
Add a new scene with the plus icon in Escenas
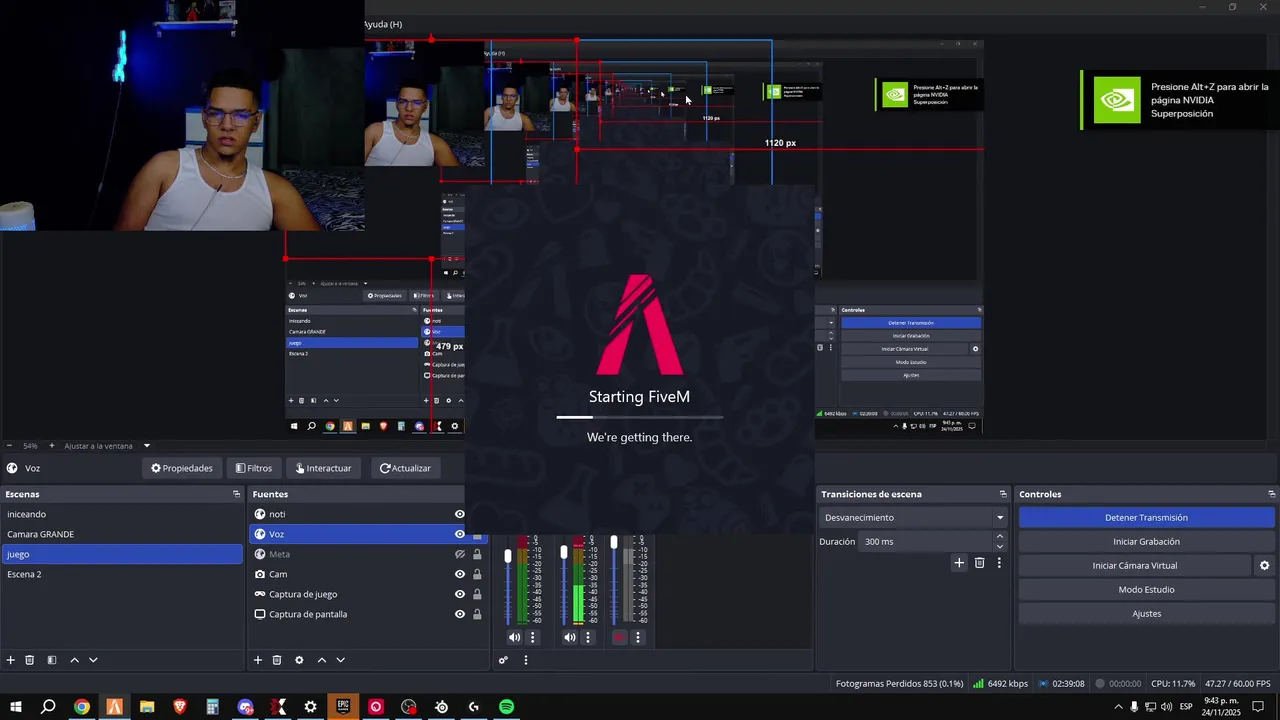point(11,660)
